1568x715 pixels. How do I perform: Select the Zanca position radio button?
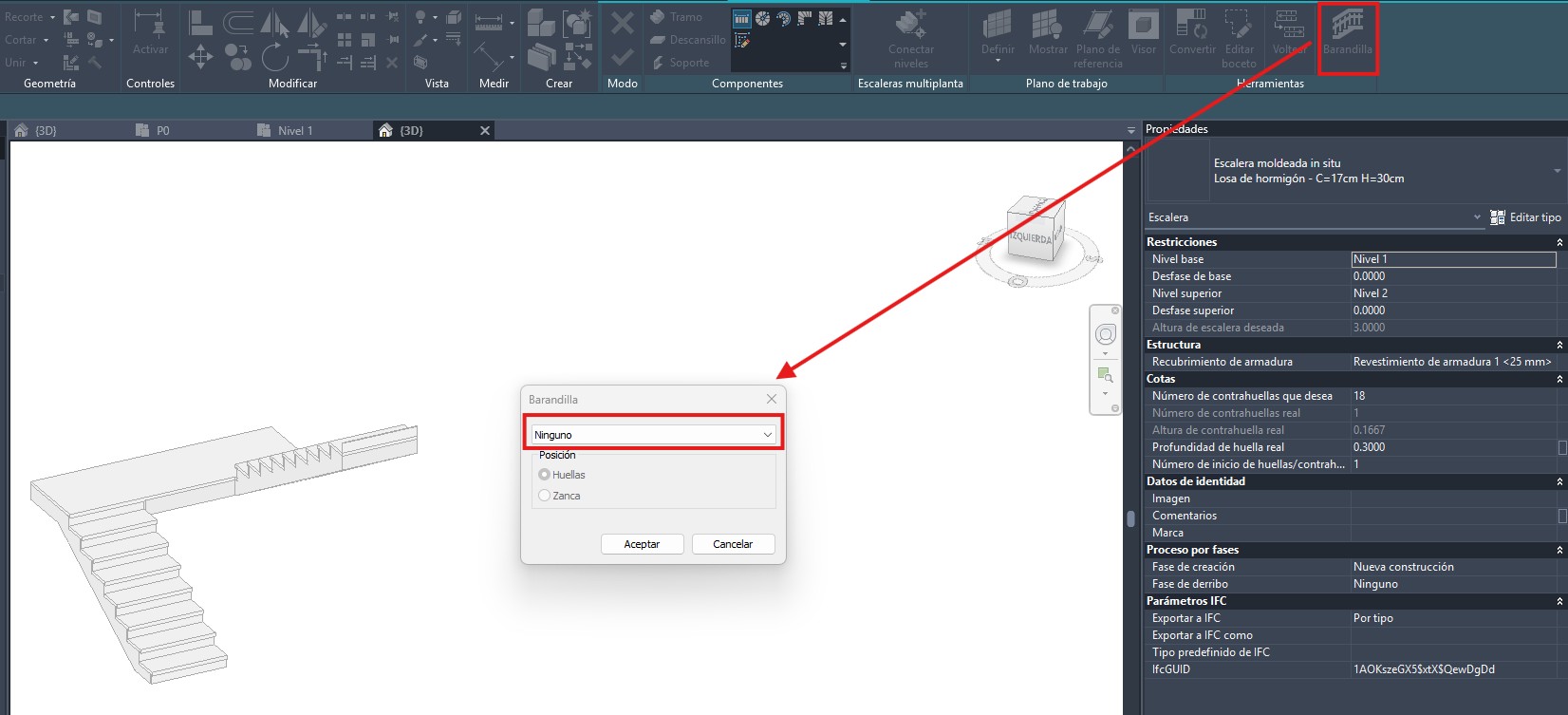tap(545, 496)
